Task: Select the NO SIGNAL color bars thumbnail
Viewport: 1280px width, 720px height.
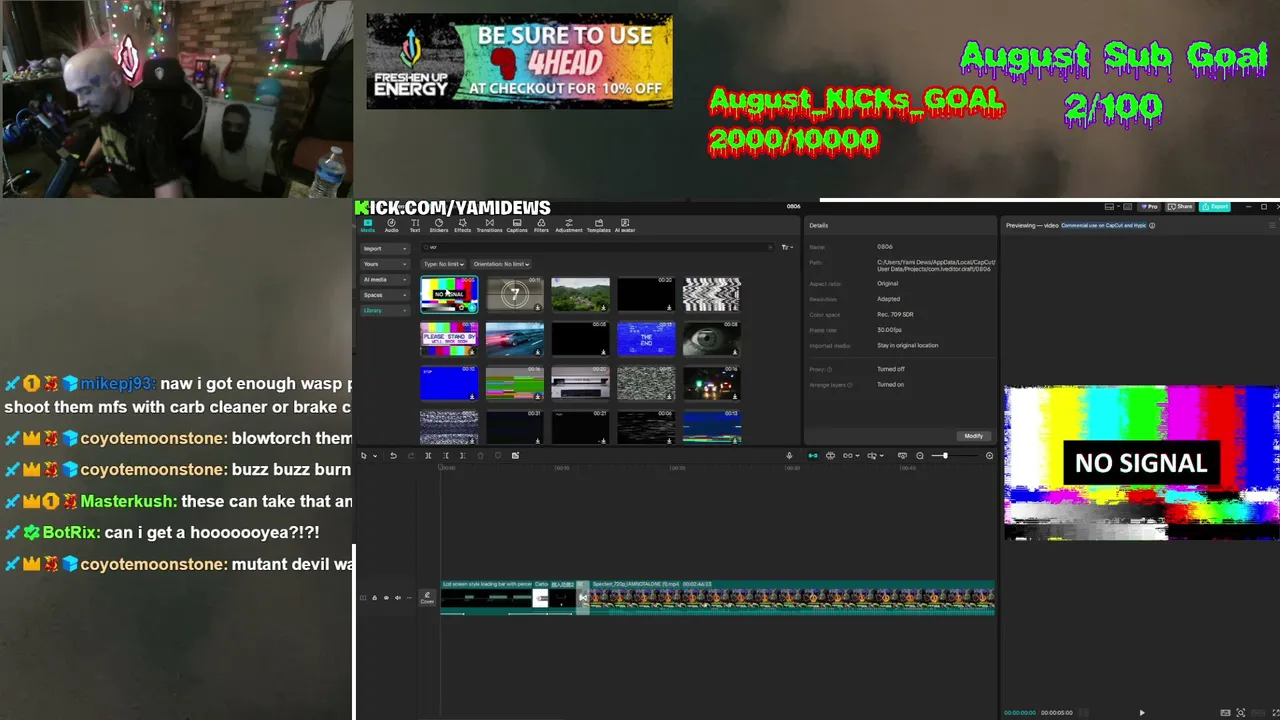Action: [449, 294]
